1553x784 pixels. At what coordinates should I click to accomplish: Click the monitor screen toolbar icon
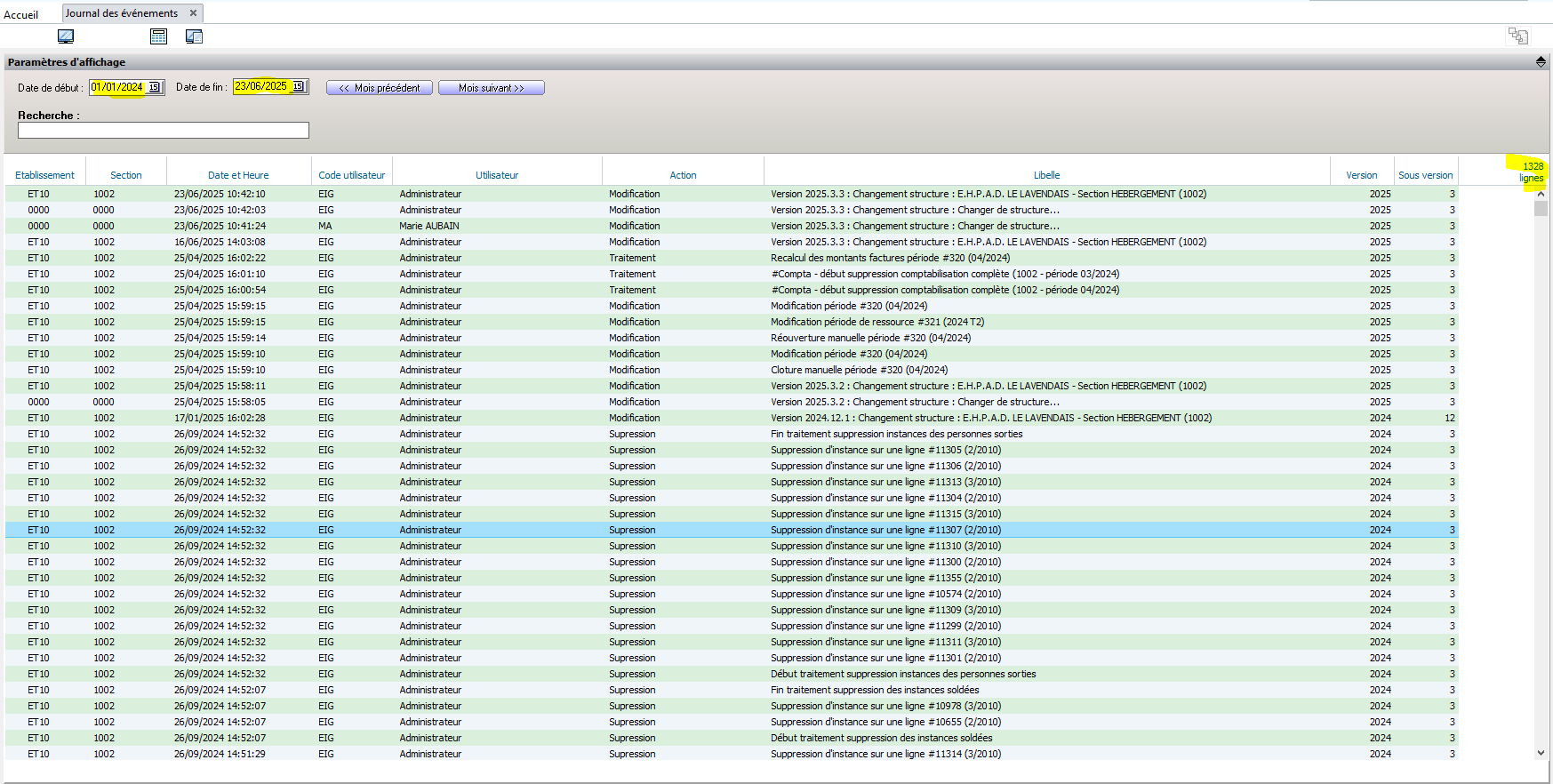click(x=66, y=36)
